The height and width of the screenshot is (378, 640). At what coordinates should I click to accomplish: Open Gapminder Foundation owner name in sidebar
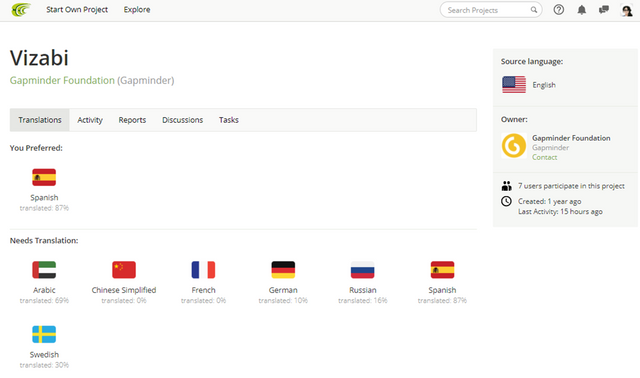point(571,138)
